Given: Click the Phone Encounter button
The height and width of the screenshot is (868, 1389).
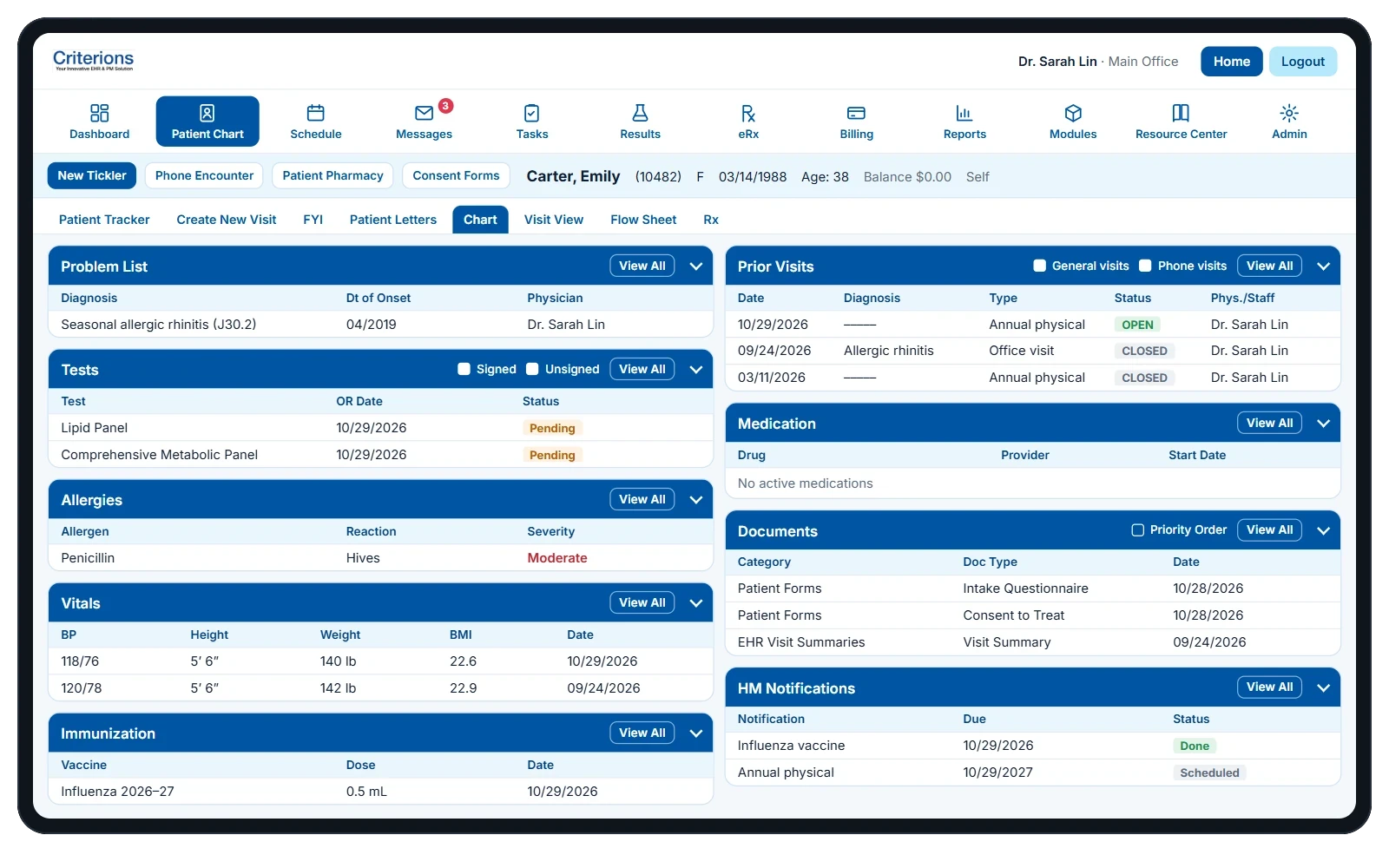Looking at the screenshot, I should tap(205, 175).
